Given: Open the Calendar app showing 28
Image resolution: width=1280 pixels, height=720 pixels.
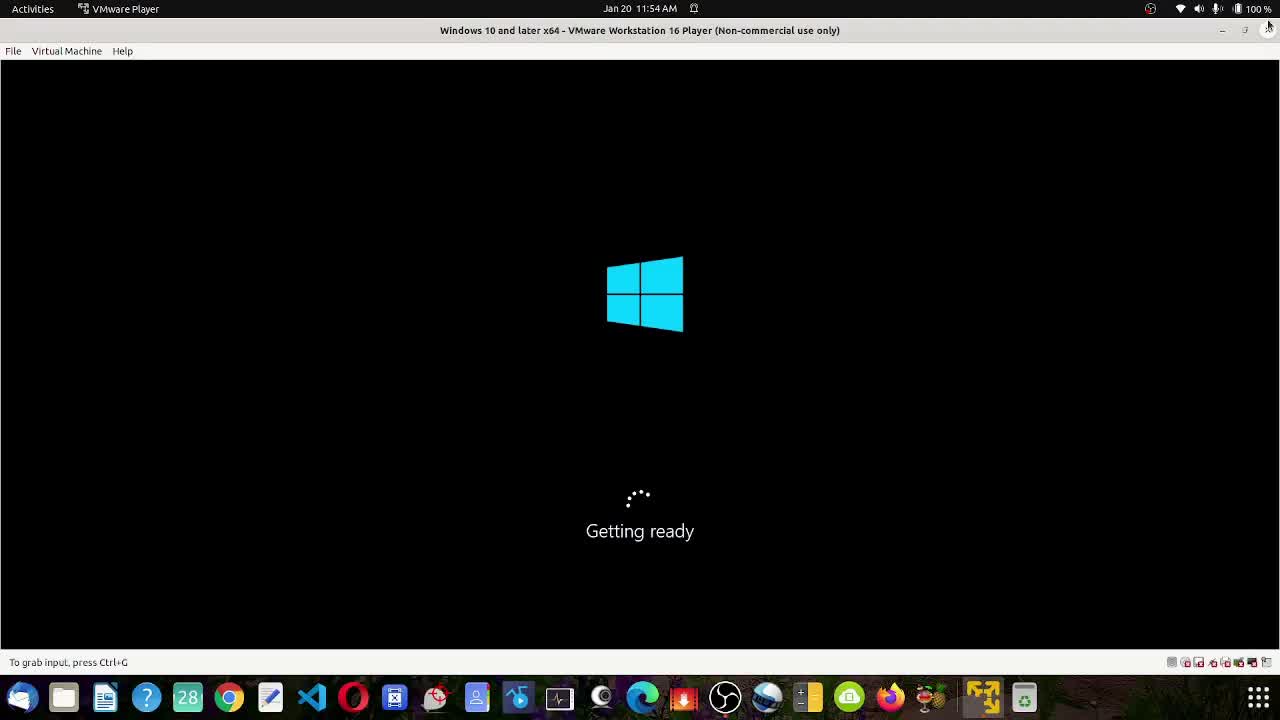Looking at the screenshot, I should pos(188,697).
